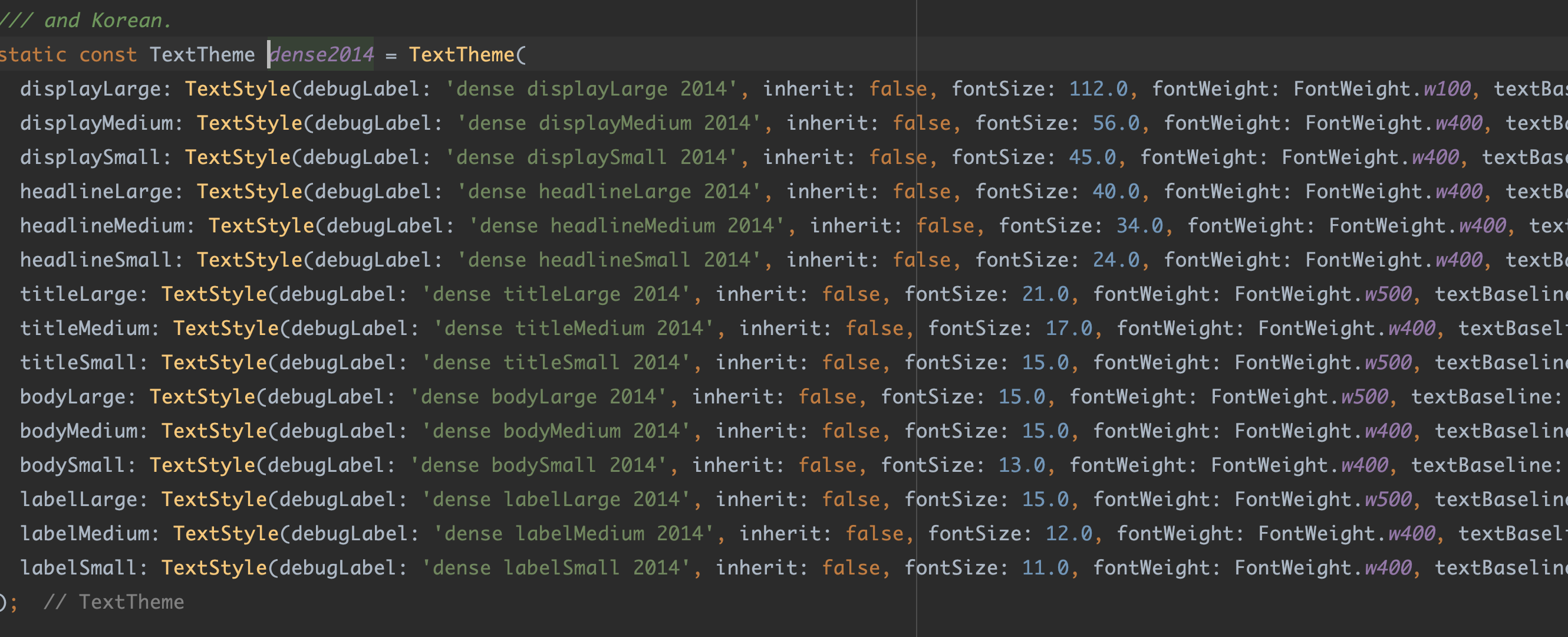
Task: Click the 'dense titleLarge 2014' string literal
Action: tap(556, 294)
